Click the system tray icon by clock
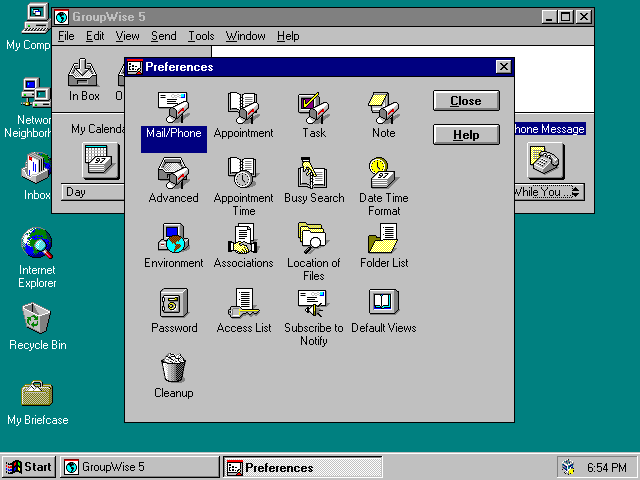The image size is (640, 480). pyautogui.click(x=568, y=467)
